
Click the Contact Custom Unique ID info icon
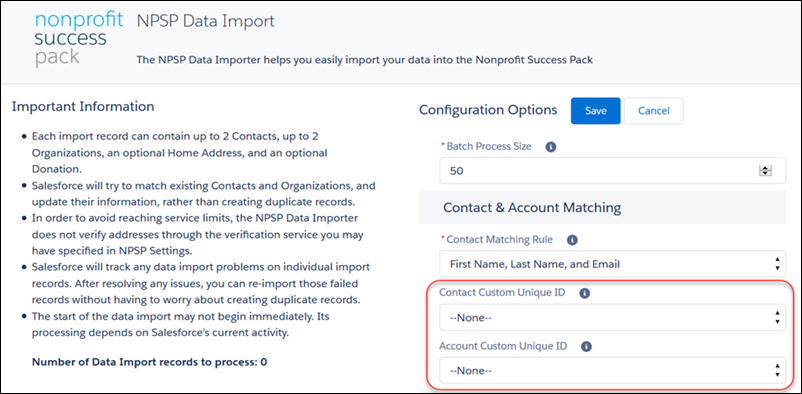[585, 294]
